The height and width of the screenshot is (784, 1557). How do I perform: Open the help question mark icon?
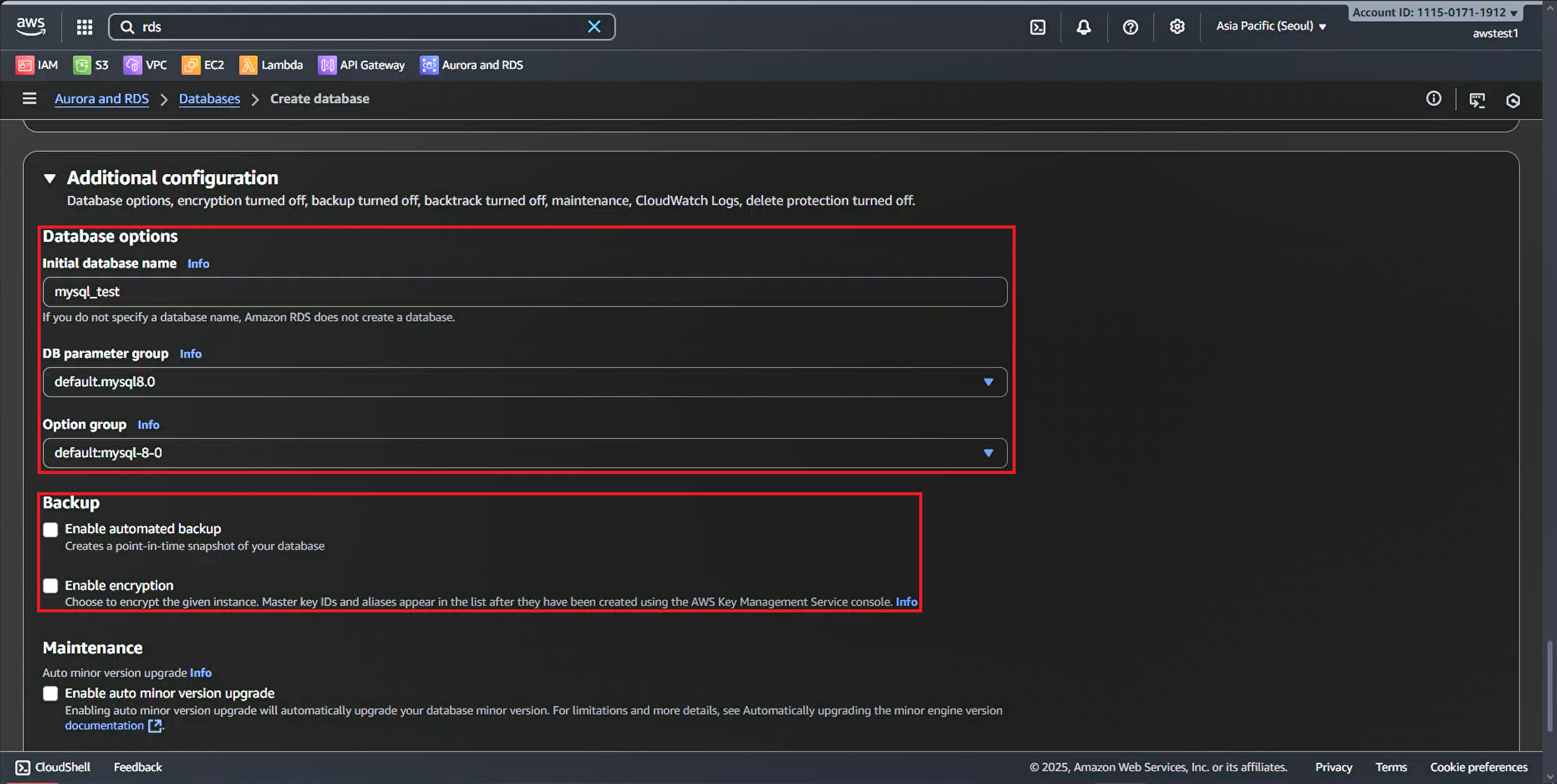1130,27
